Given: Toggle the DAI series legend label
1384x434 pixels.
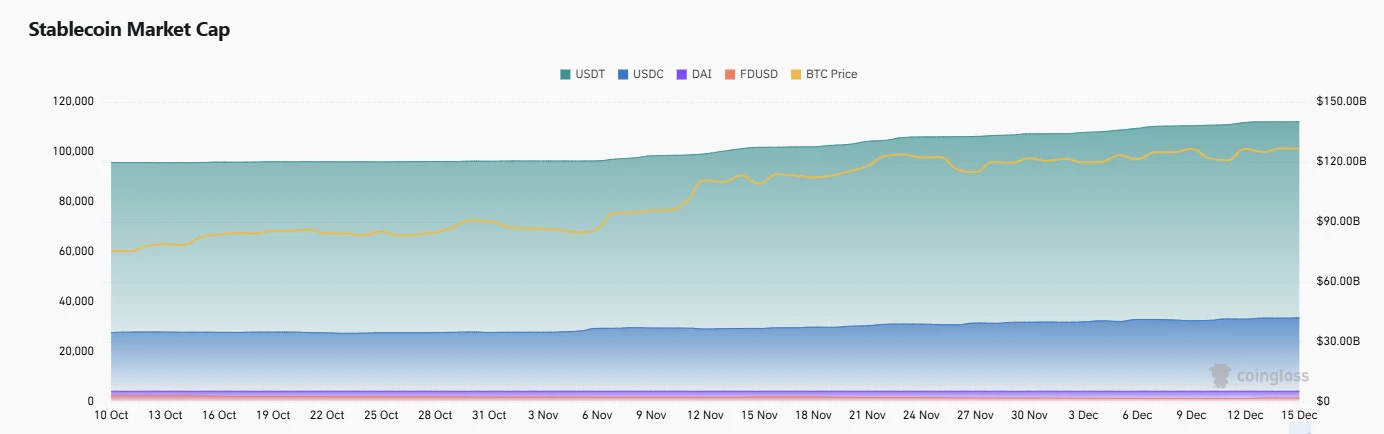Looking at the screenshot, I should click(x=702, y=74).
